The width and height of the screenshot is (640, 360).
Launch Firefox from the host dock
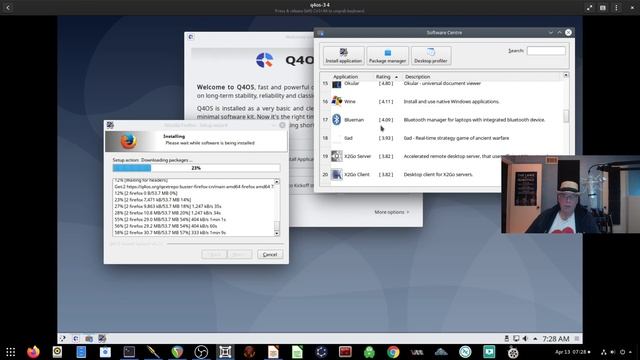[x=33, y=352]
